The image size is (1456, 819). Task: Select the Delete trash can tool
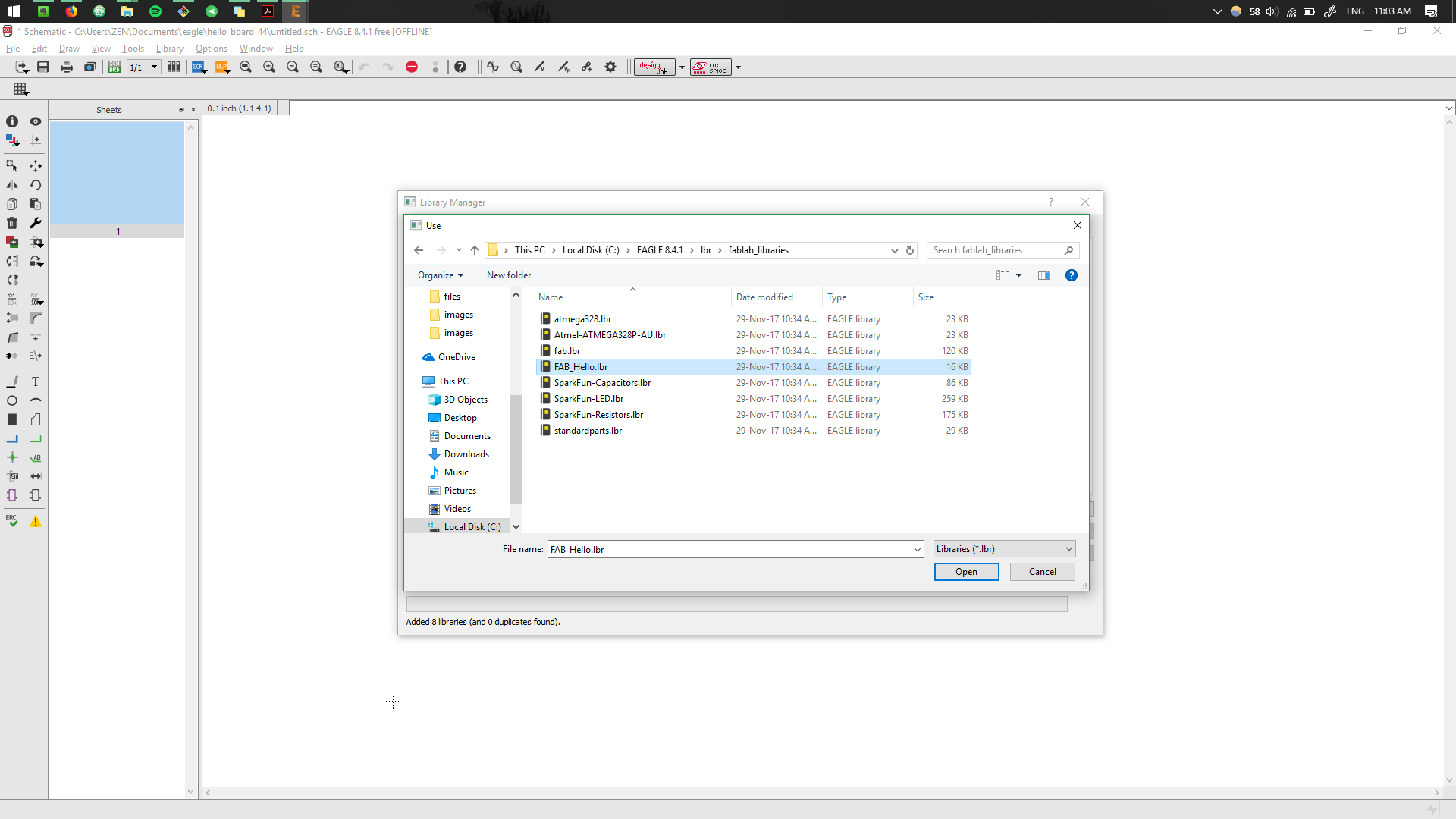point(12,223)
